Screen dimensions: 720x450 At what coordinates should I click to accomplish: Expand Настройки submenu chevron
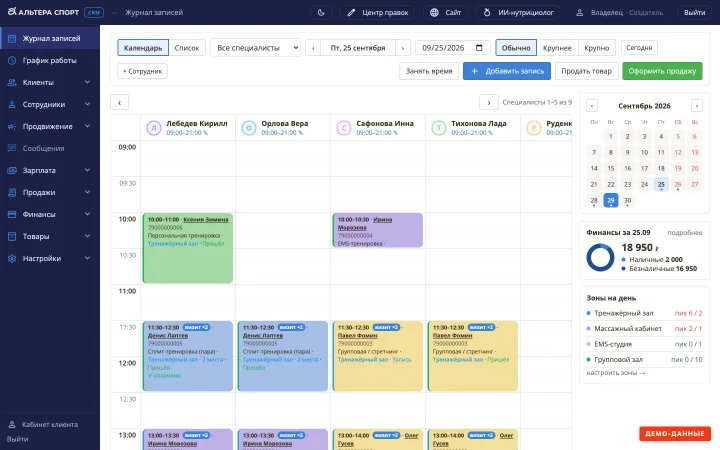click(x=87, y=259)
